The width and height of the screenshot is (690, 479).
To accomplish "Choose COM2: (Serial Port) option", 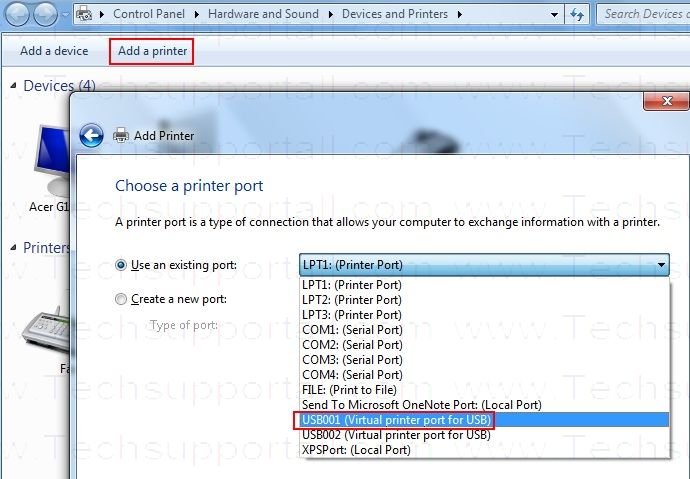I will pos(484,345).
